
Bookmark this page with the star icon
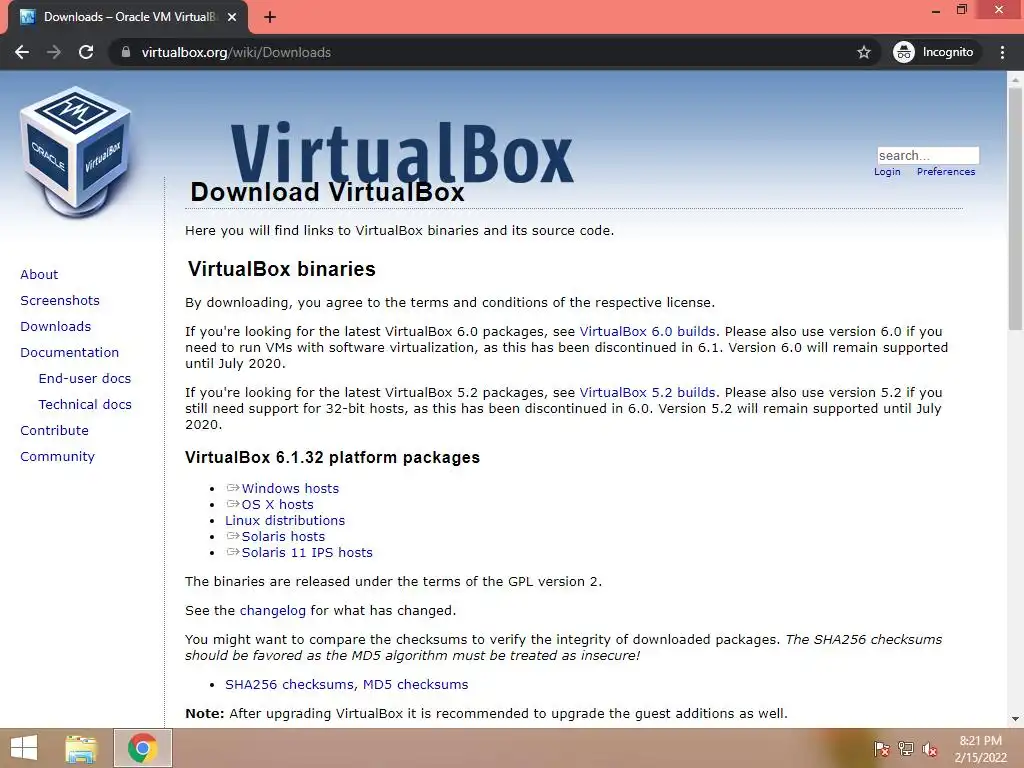863,52
